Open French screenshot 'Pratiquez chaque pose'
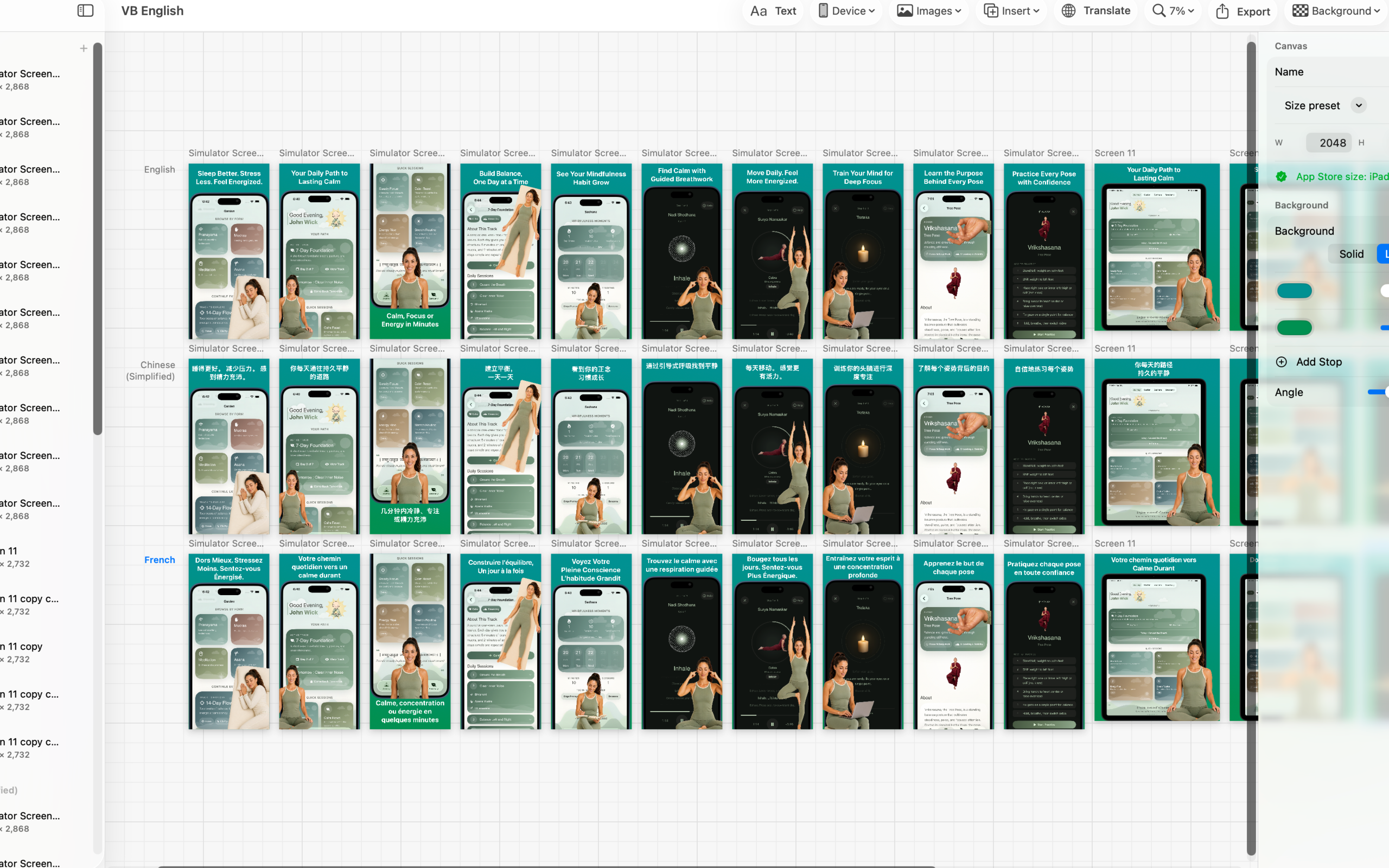The image size is (1389, 868). (1043, 641)
